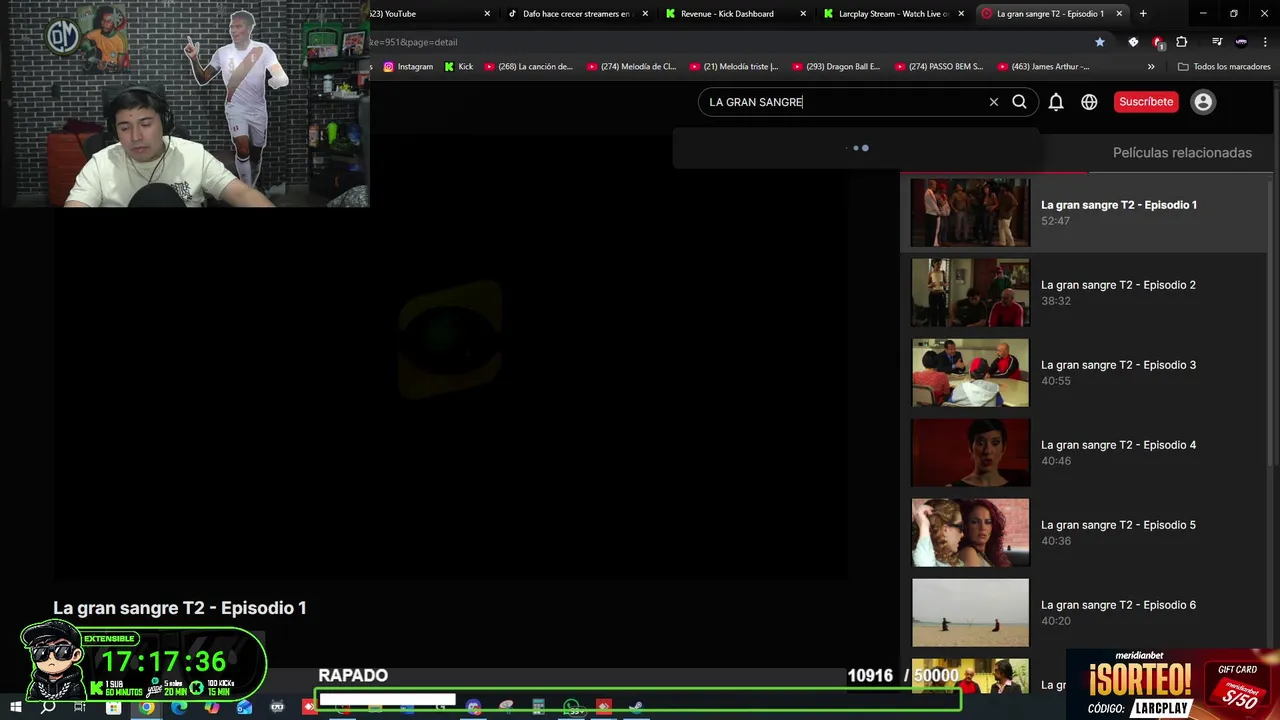Open the notifications bell
The image size is (1280, 720).
(x=1056, y=102)
